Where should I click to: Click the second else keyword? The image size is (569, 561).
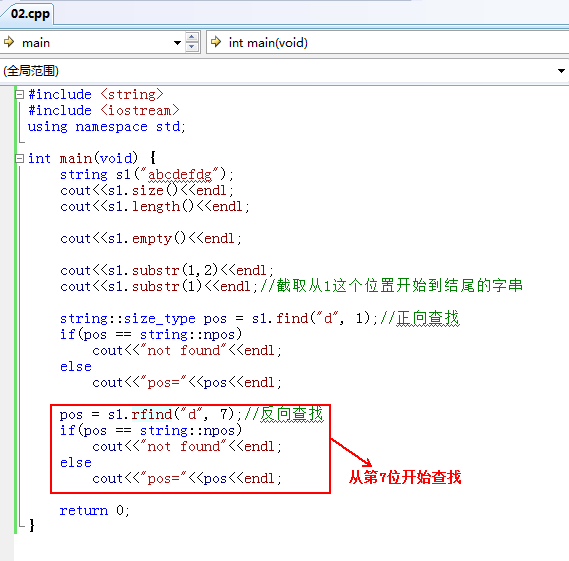click(x=76, y=463)
